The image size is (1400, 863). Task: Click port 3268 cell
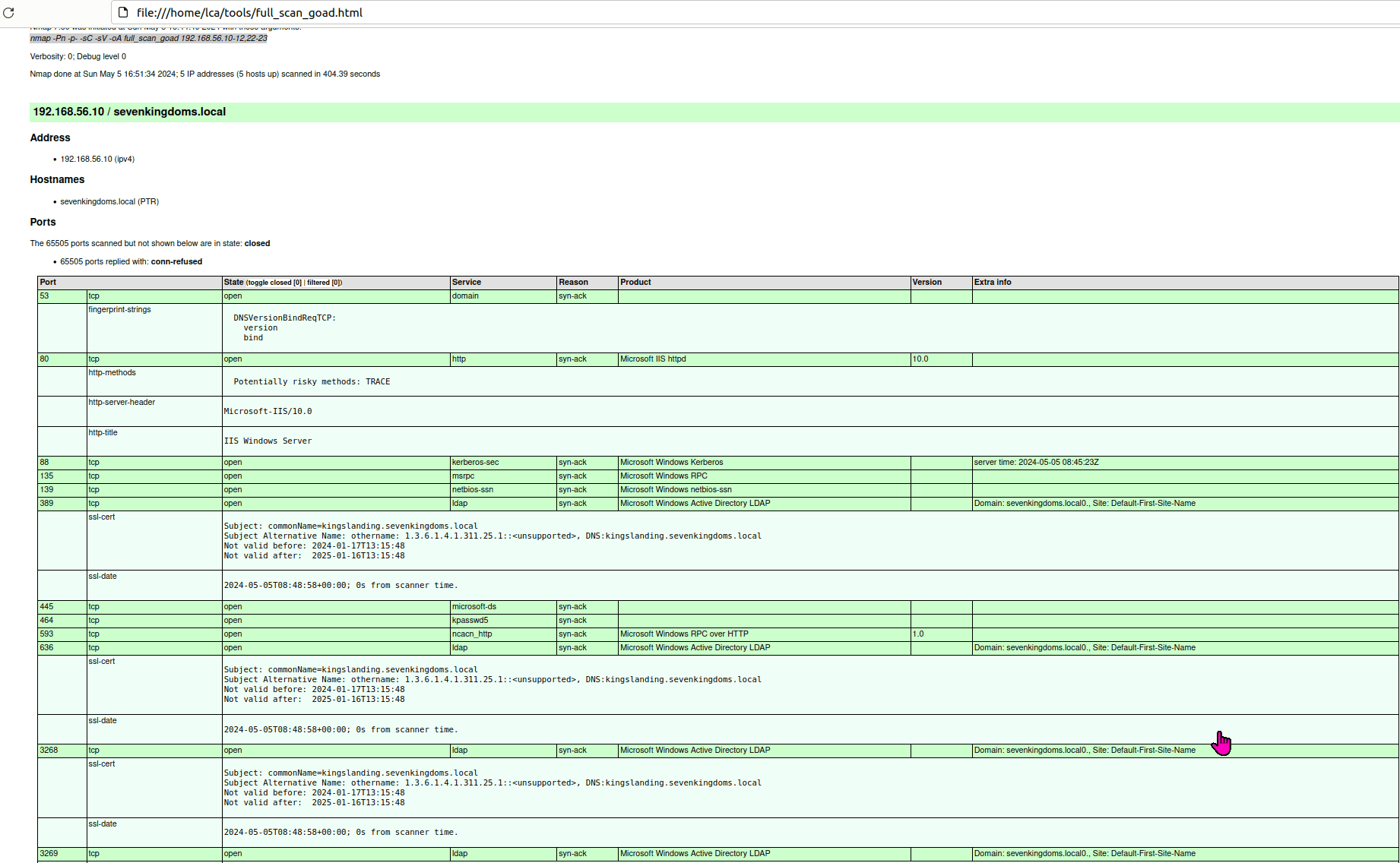tap(62, 751)
